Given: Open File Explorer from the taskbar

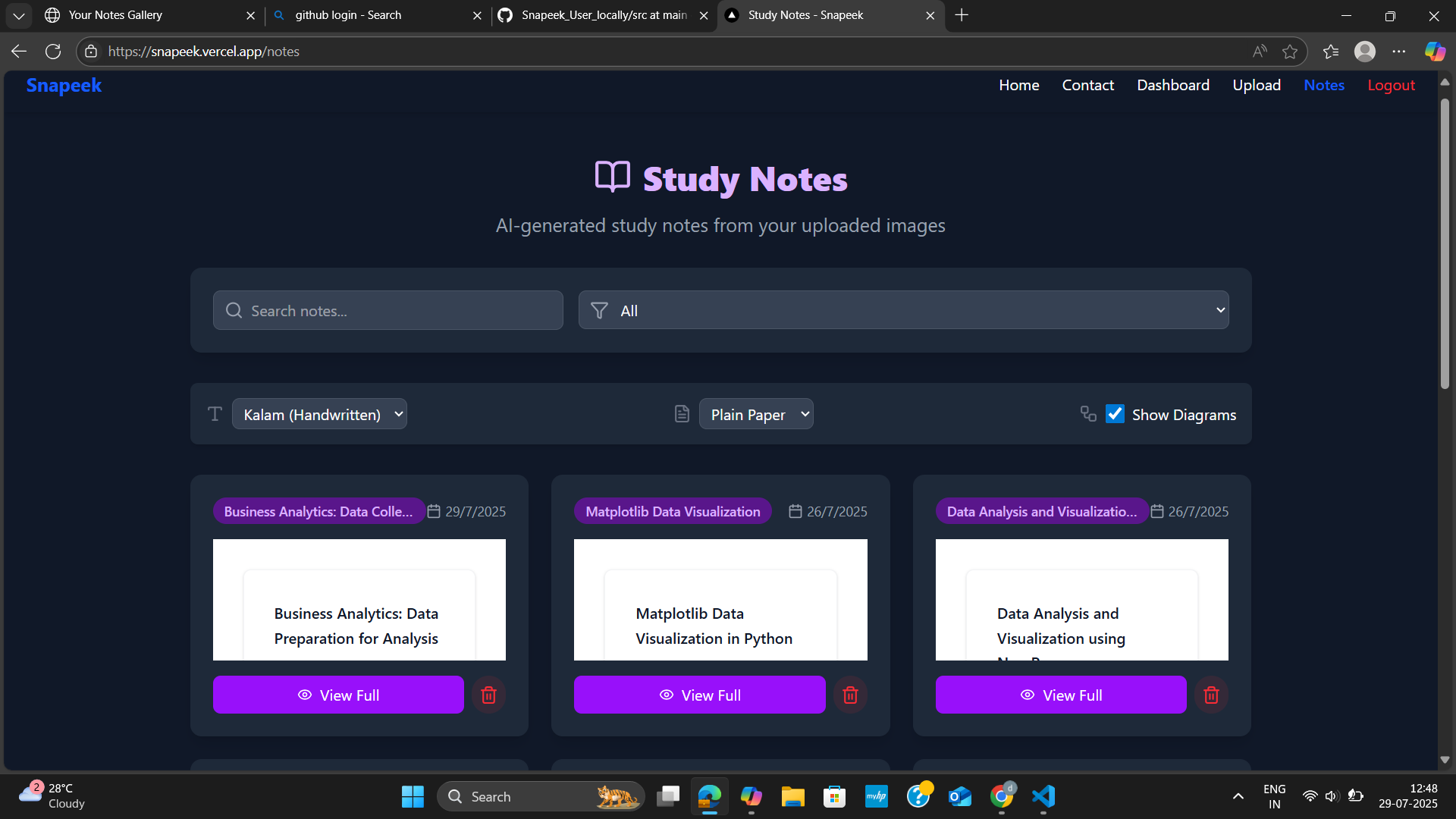Looking at the screenshot, I should pyautogui.click(x=792, y=796).
